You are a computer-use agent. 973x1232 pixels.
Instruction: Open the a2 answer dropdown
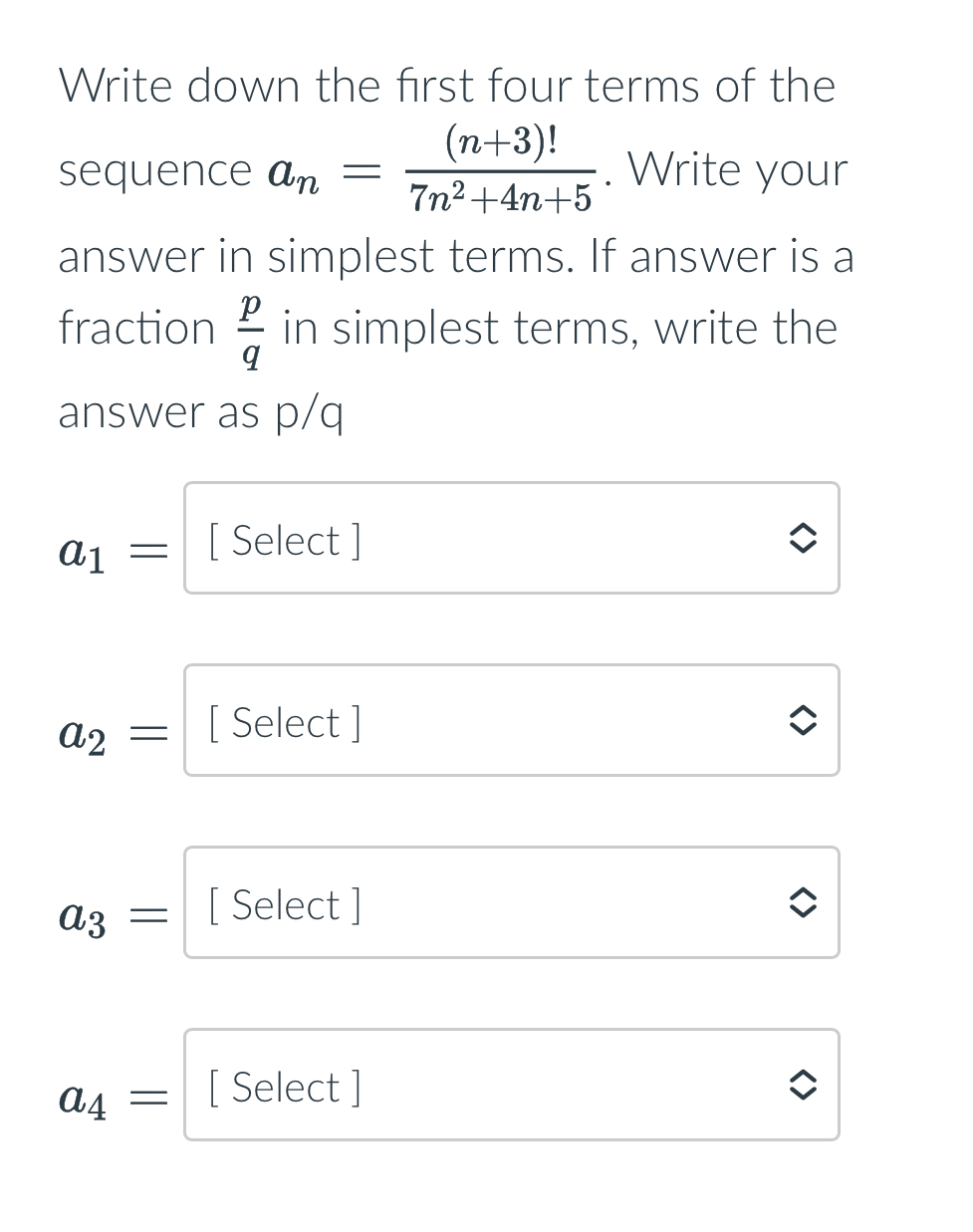click(511, 720)
